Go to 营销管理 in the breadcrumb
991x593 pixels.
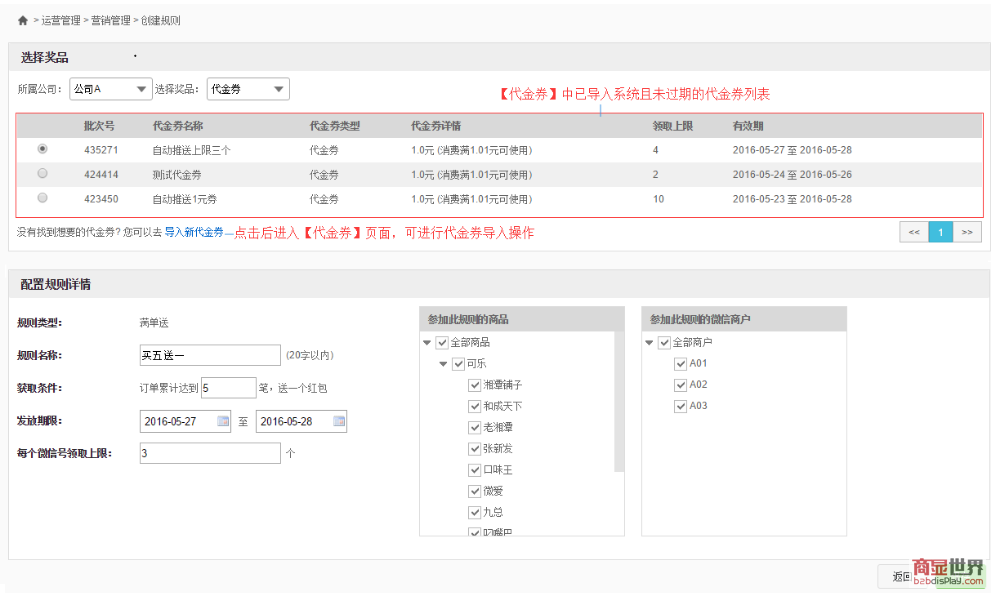tap(109, 20)
